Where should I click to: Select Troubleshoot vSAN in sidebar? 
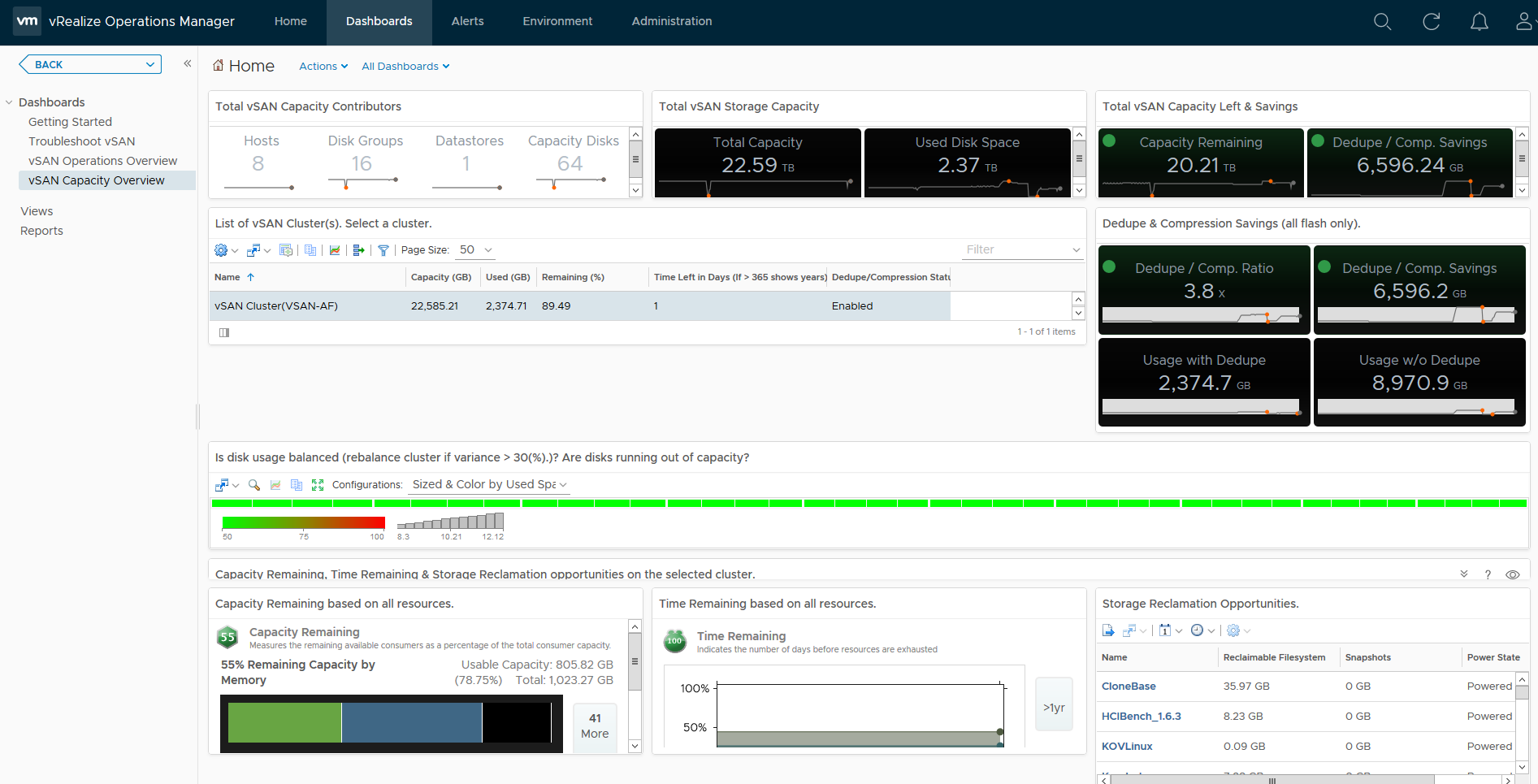click(82, 141)
